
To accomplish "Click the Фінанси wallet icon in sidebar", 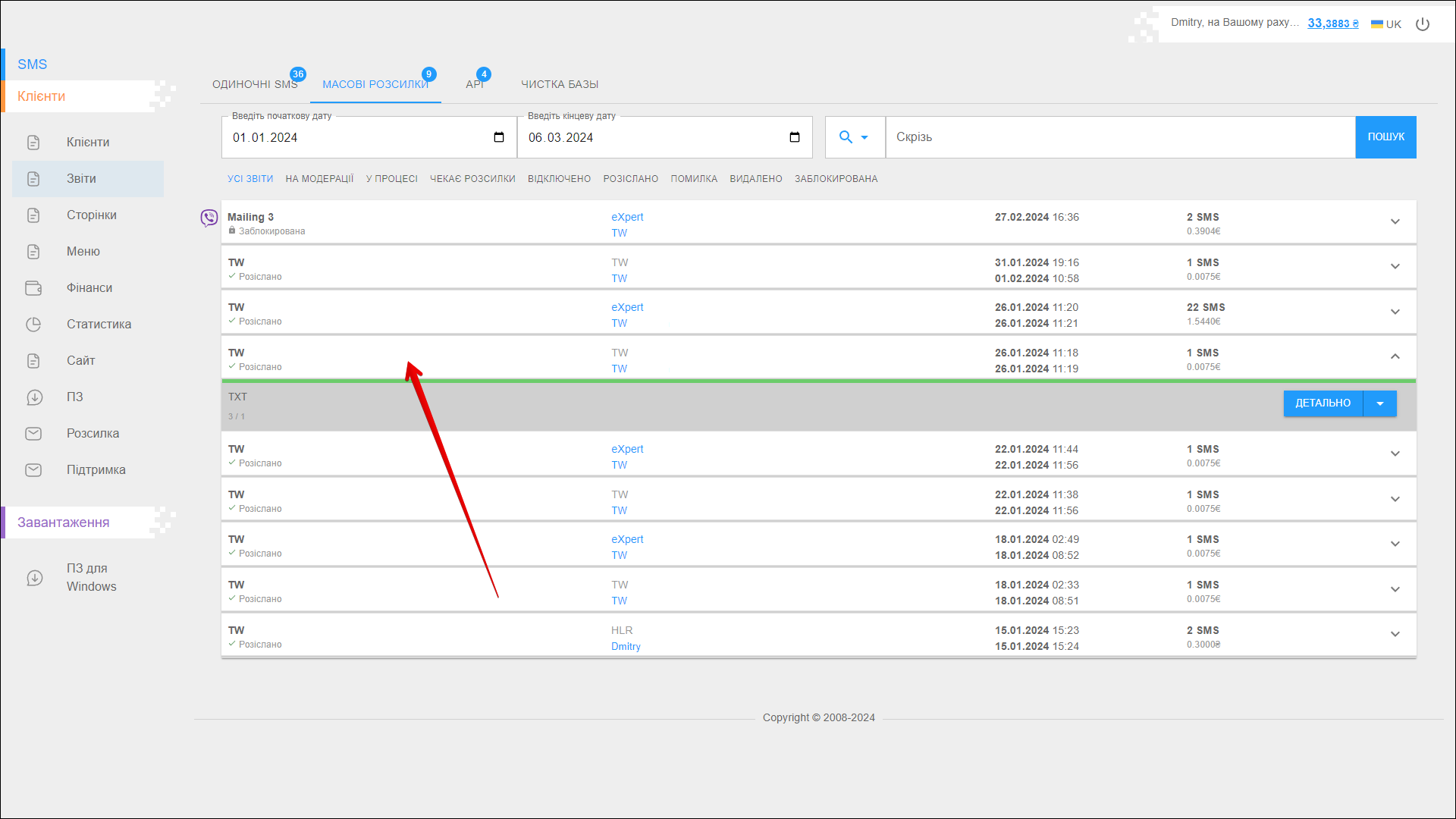I will [33, 288].
